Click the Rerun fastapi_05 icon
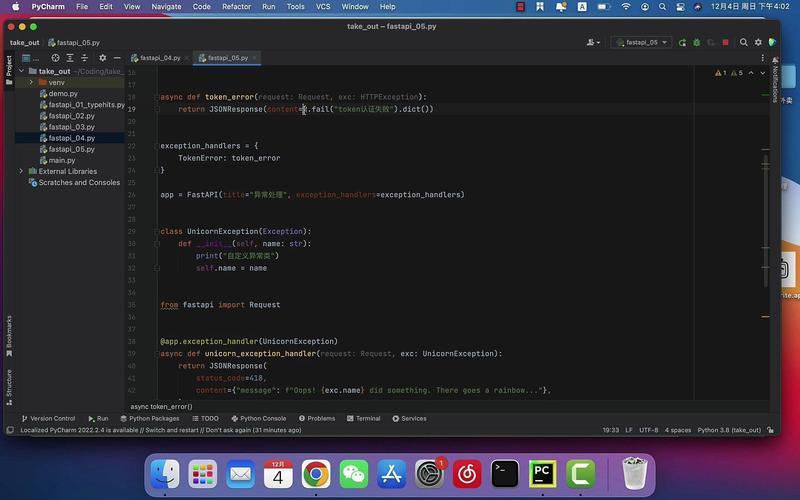Image resolution: width=800 pixels, height=500 pixels. point(682,43)
